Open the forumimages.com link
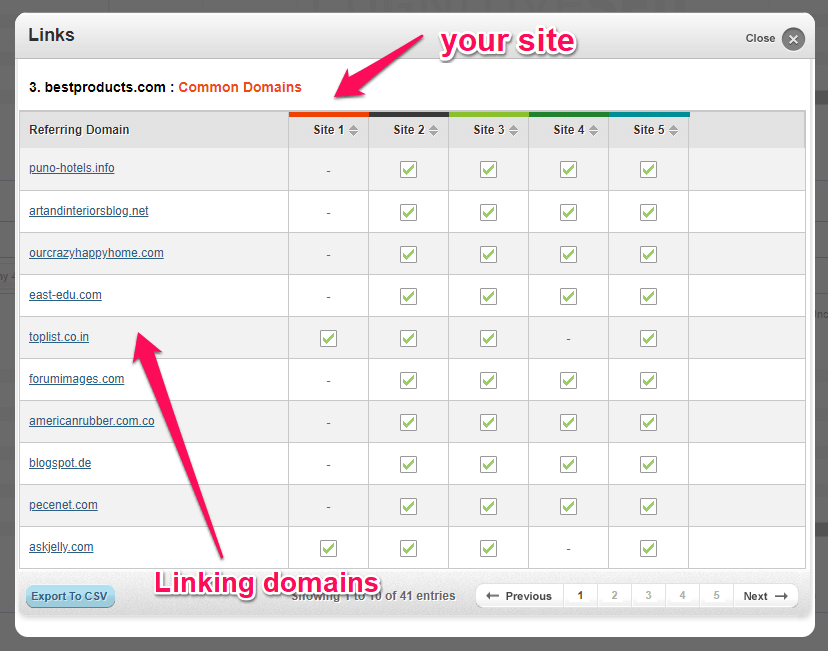 (x=77, y=379)
